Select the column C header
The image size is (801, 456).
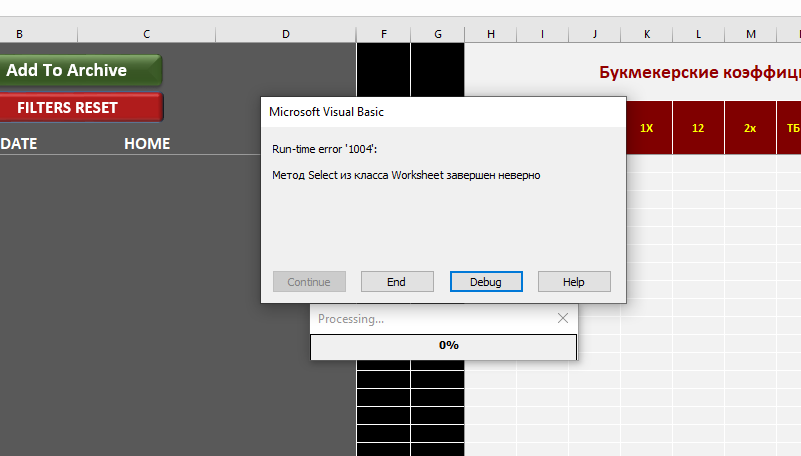click(x=146, y=34)
